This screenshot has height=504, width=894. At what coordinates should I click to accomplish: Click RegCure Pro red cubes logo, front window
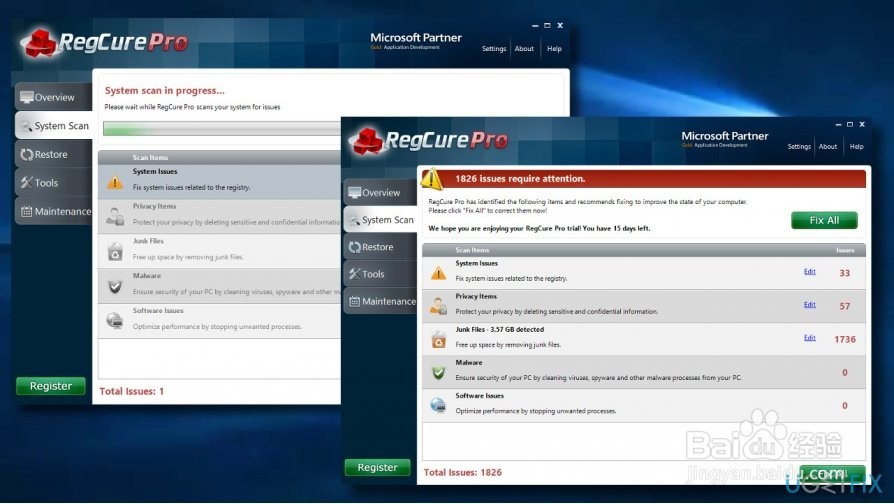click(x=366, y=141)
